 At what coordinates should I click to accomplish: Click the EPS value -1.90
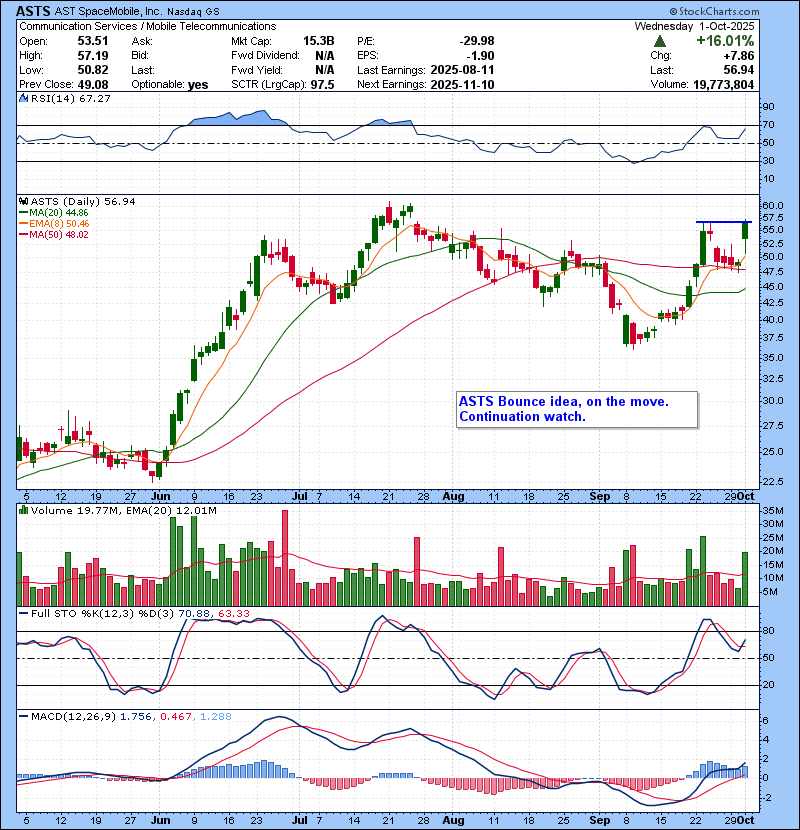pos(480,56)
